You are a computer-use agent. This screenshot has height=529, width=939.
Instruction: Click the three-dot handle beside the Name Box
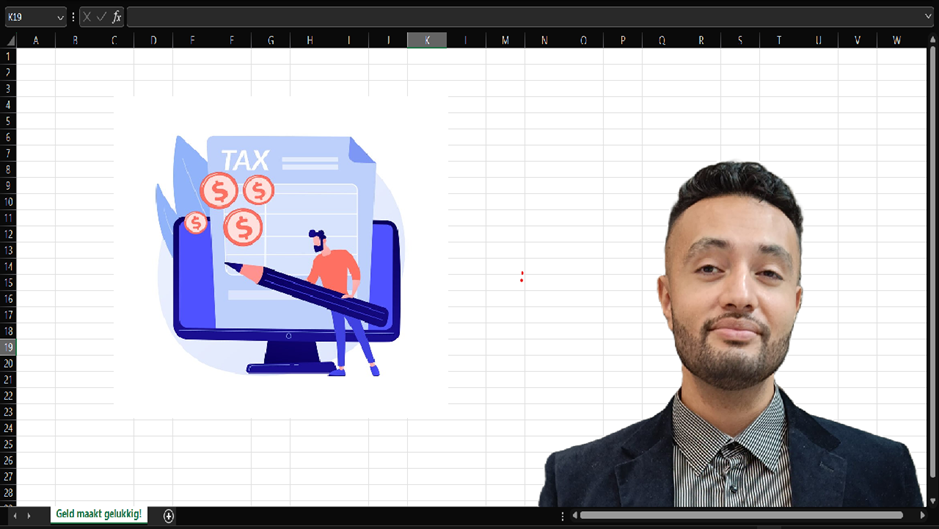click(x=73, y=17)
